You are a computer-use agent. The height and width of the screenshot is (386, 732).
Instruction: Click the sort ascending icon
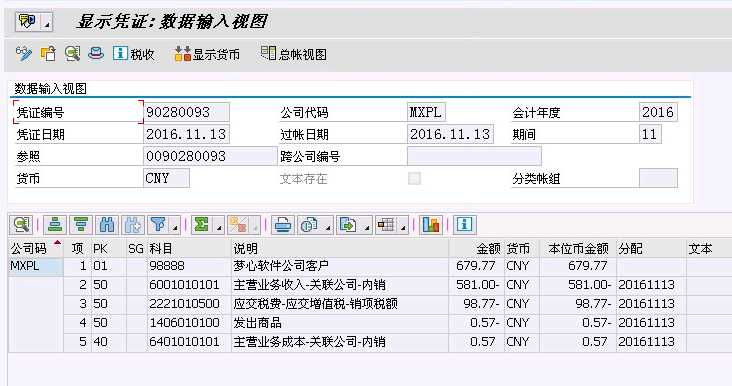click(x=55, y=225)
